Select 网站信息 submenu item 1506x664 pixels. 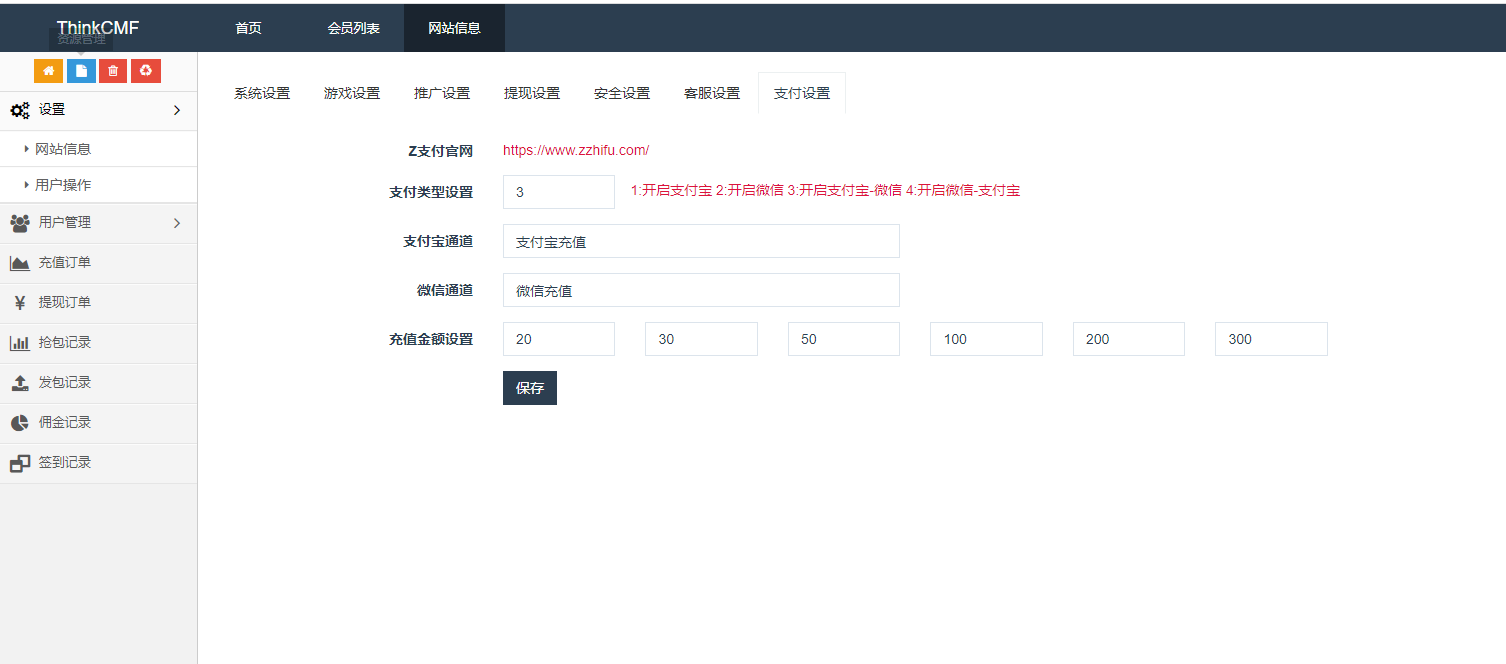tap(63, 149)
